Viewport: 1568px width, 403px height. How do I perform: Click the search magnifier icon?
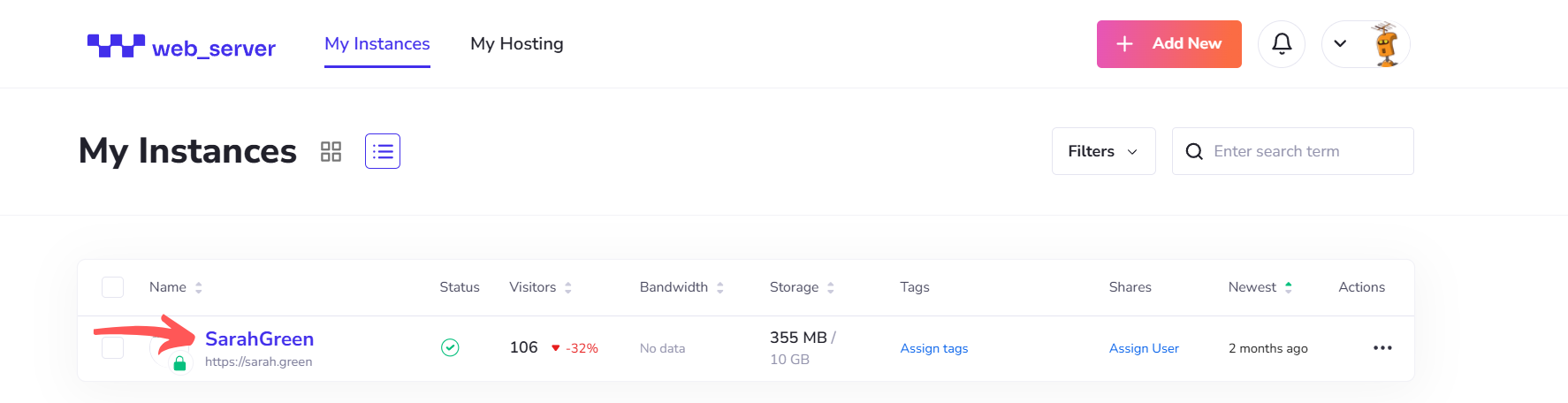tap(1194, 151)
